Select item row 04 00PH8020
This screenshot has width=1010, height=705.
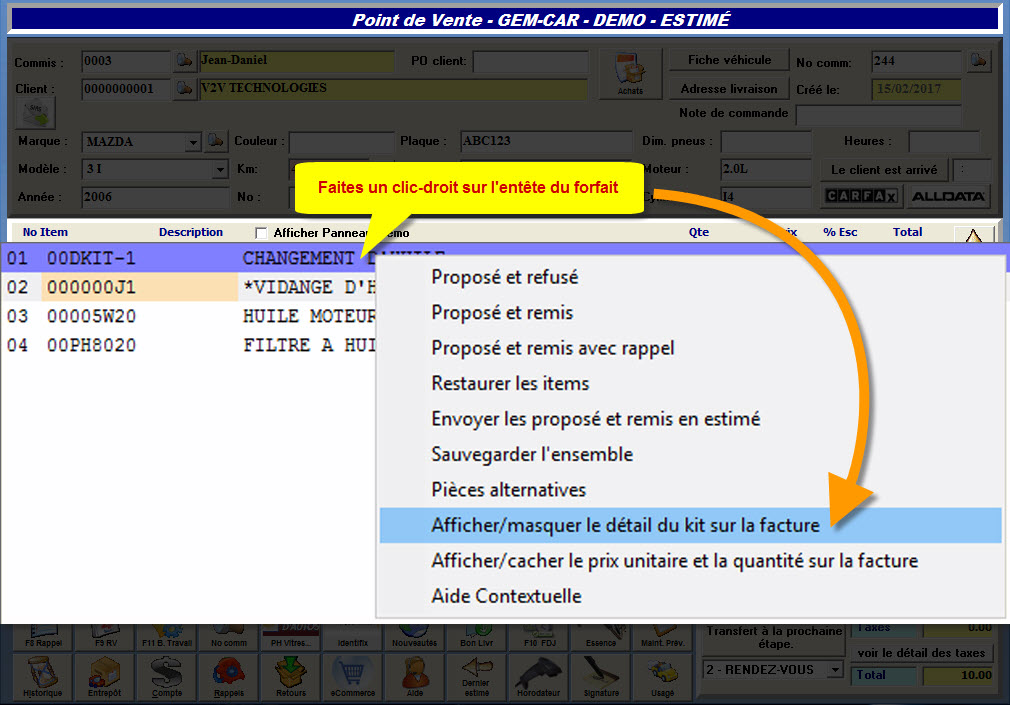[188, 345]
